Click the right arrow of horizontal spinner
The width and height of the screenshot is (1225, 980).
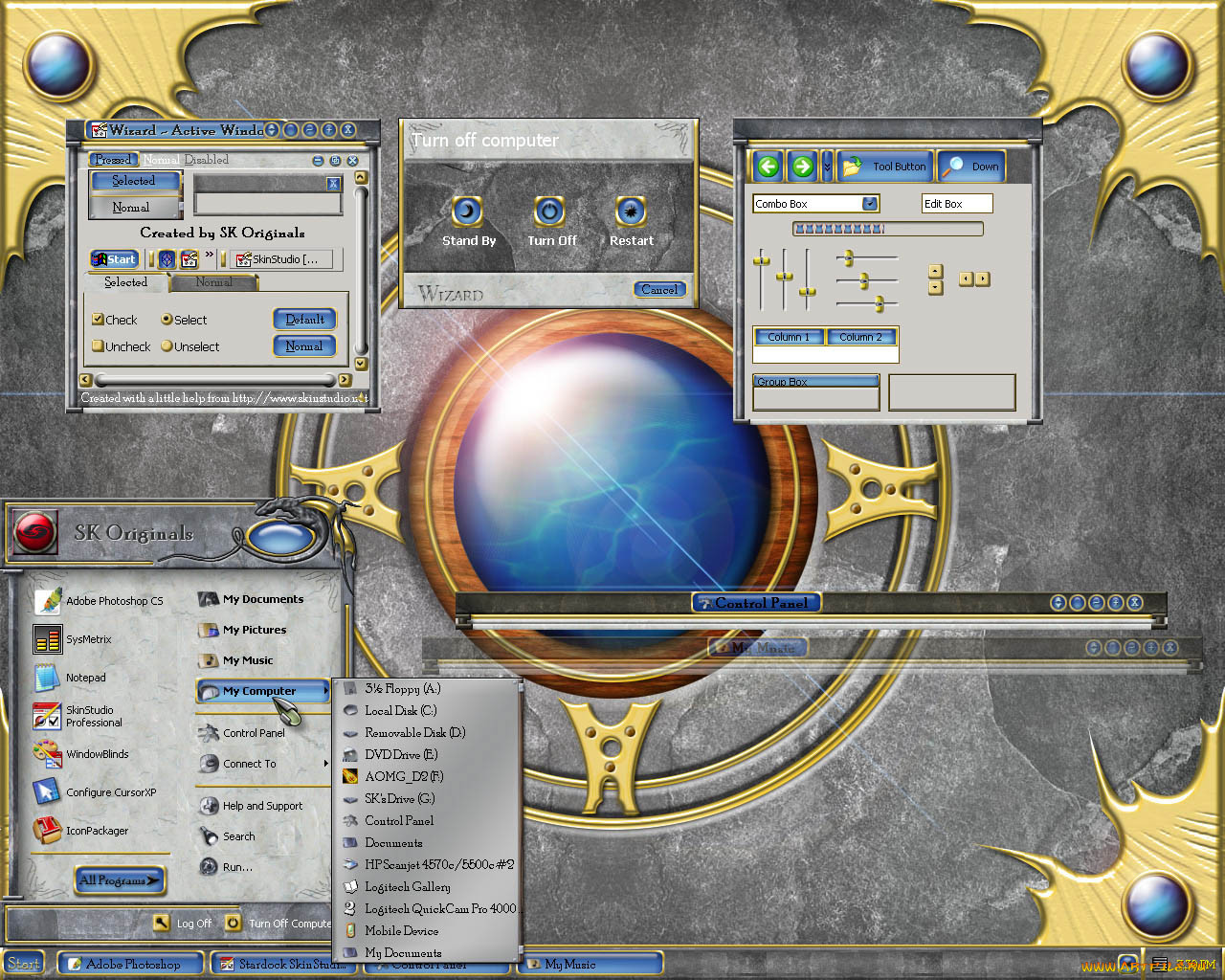[x=982, y=278]
